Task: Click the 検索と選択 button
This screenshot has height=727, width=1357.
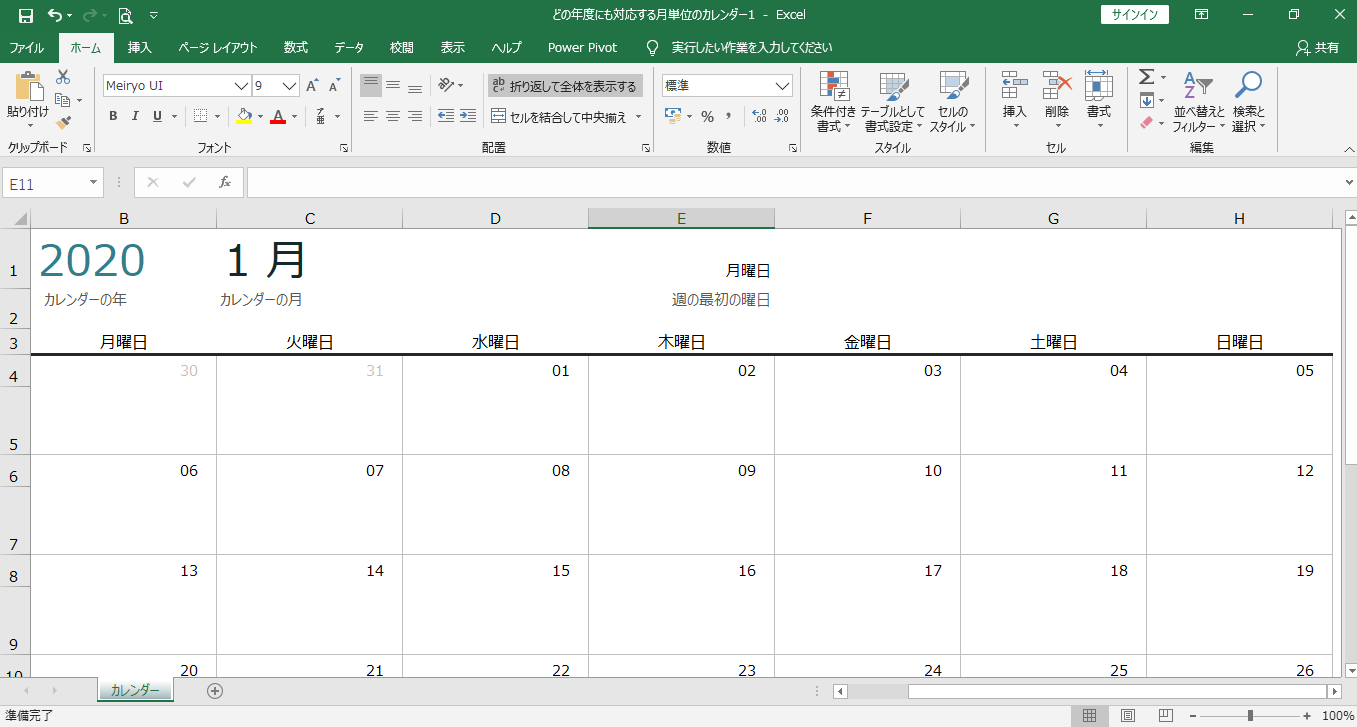Action: [x=1249, y=100]
